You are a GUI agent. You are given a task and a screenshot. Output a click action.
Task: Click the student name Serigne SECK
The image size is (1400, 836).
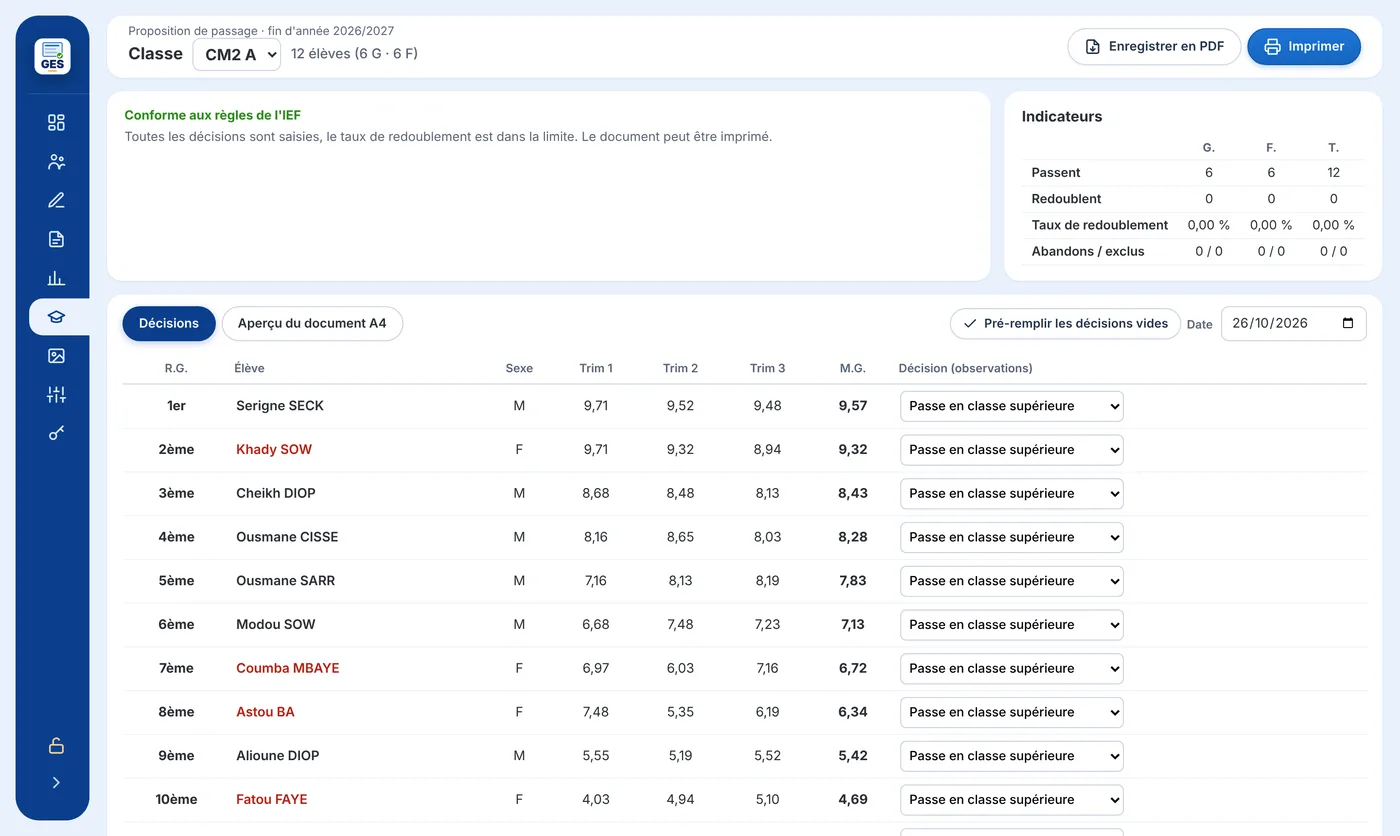pyautogui.click(x=280, y=406)
